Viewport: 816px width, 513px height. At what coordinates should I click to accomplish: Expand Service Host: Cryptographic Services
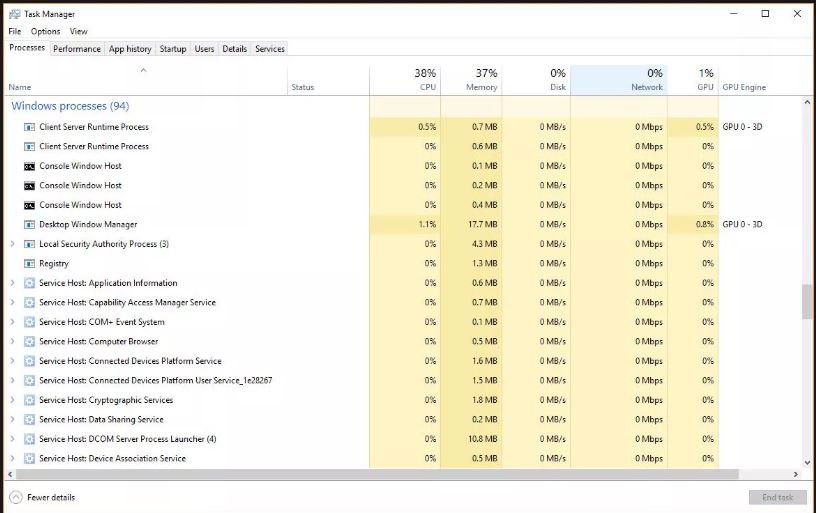pyautogui.click(x=12, y=400)
